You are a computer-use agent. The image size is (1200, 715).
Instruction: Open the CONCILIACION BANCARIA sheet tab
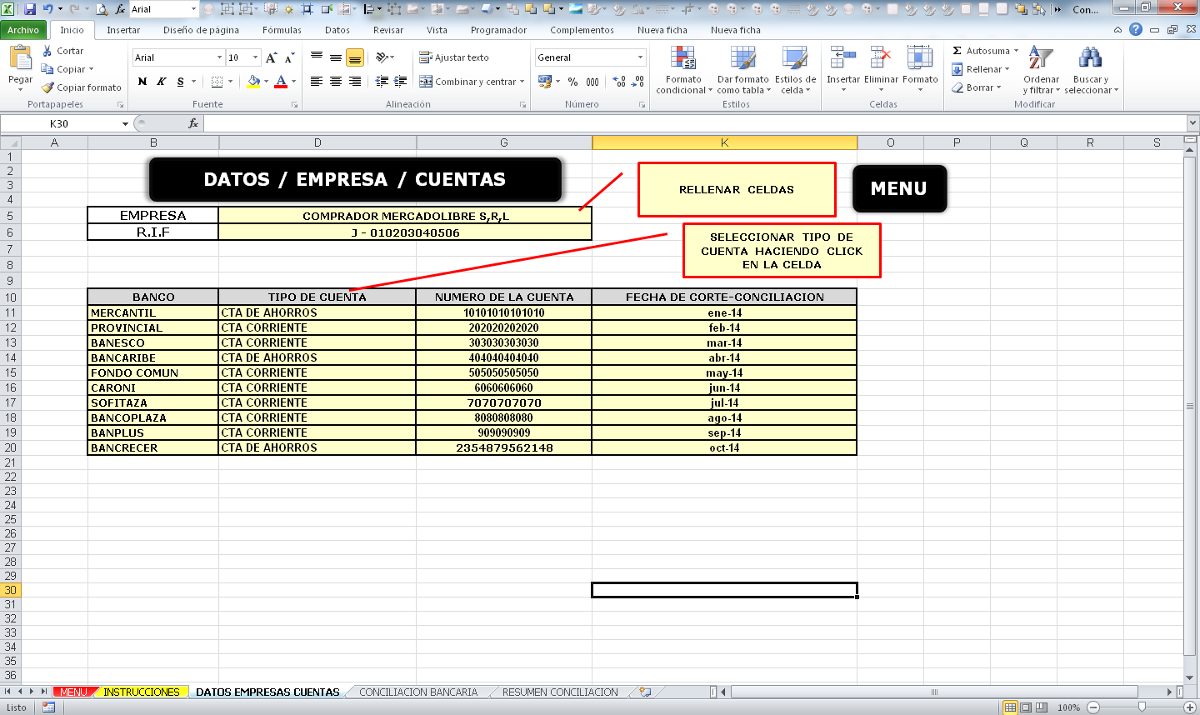pos(418,692)
